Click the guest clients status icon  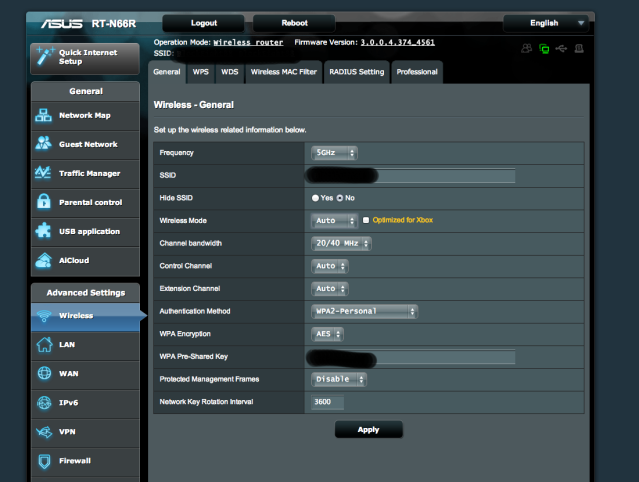[527, 48]
